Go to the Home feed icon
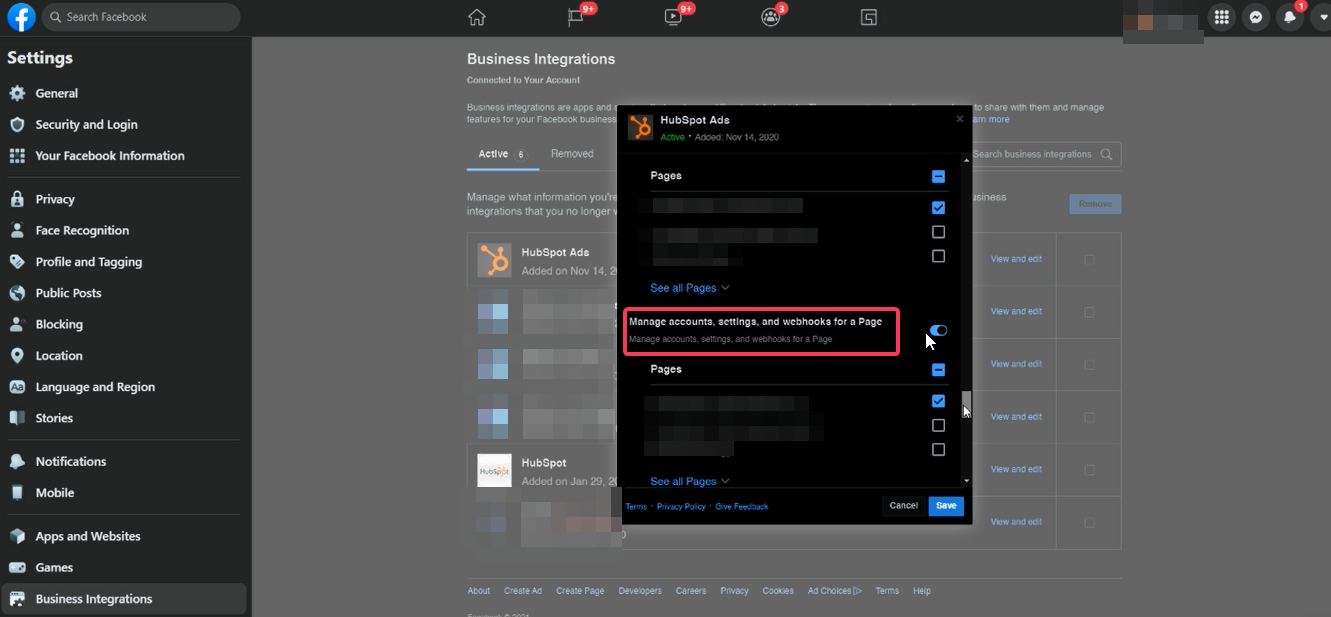 (477, 17)
